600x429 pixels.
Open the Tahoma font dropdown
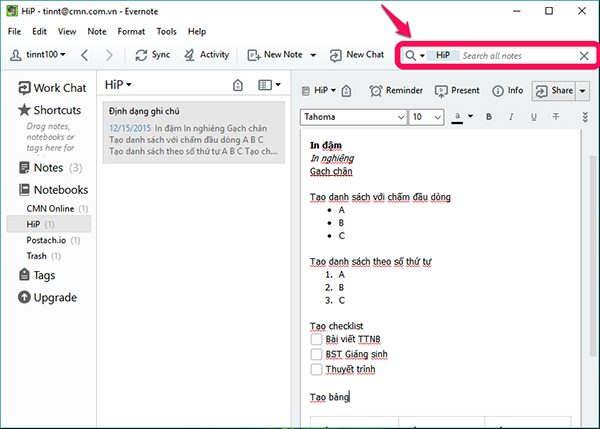click(353, 117)
